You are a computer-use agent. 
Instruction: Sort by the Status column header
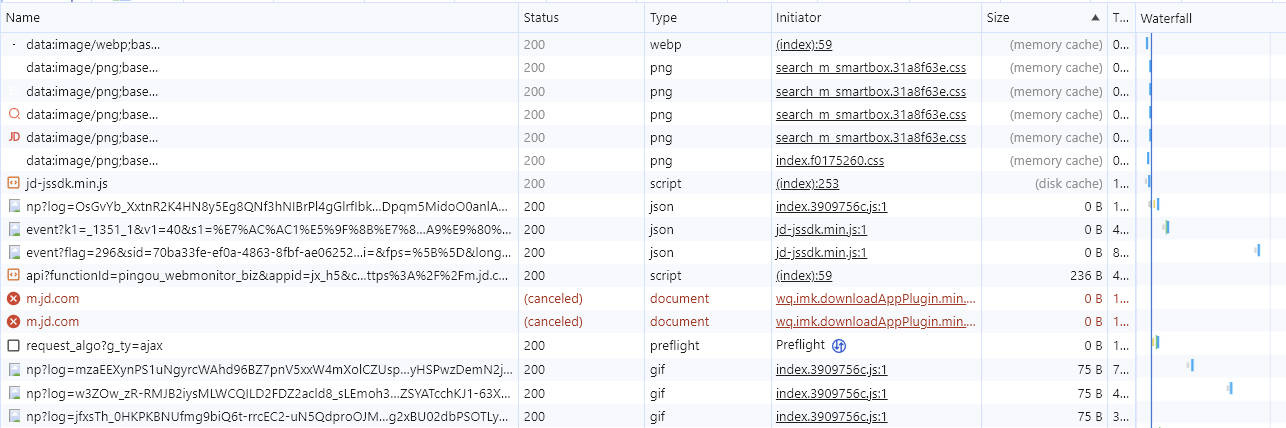coord(541,18)
